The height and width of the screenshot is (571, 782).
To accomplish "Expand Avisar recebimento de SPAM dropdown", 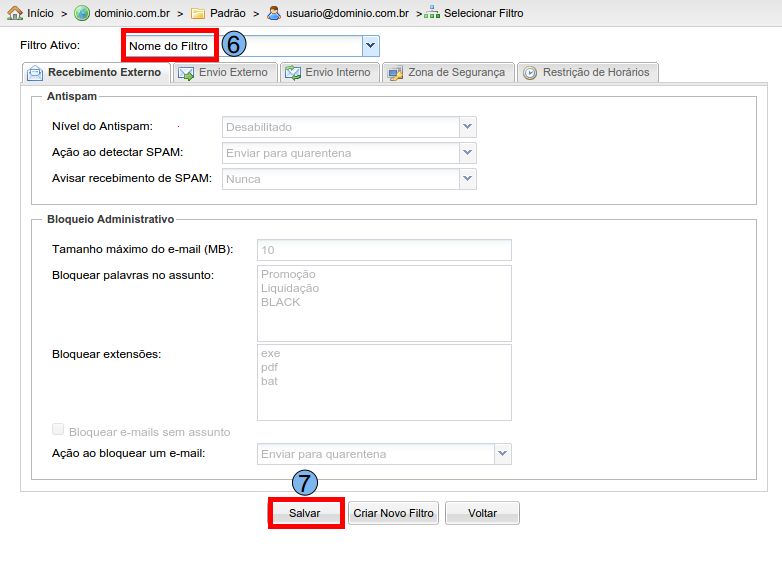I will [467, 179].
